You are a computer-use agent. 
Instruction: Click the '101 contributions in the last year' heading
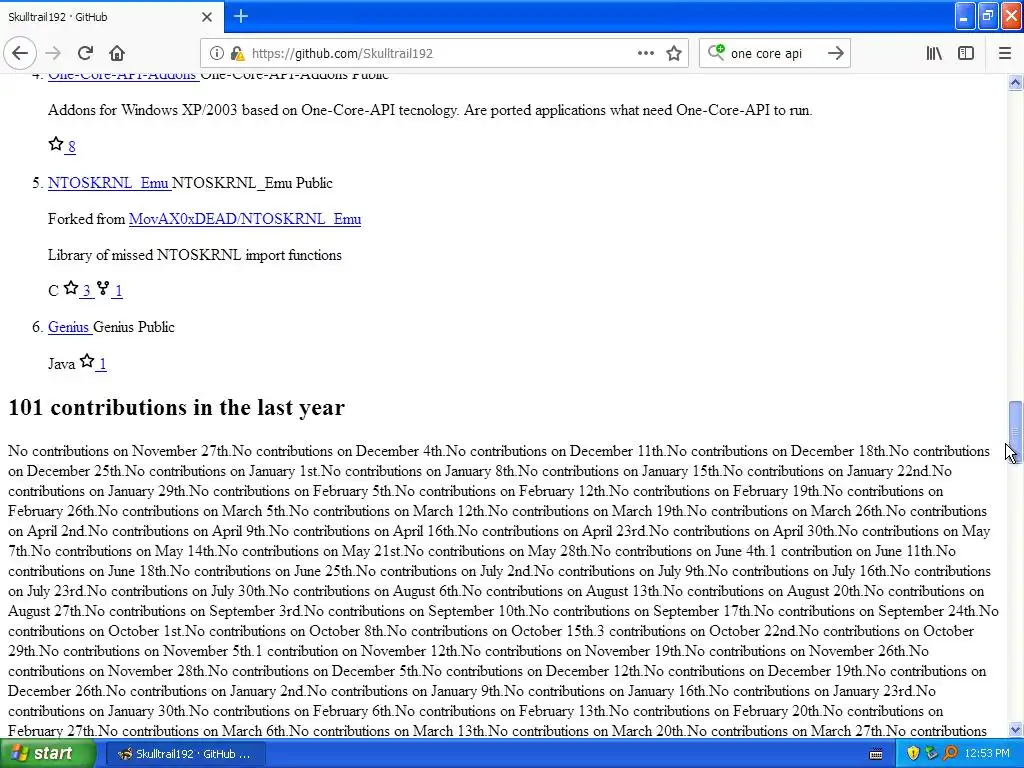click(x=176, y=408)
